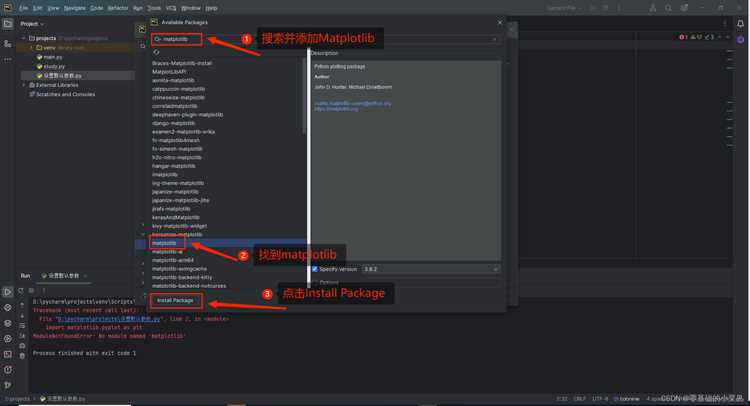Open the UTF-8 encoding selector

click(600, 398)
